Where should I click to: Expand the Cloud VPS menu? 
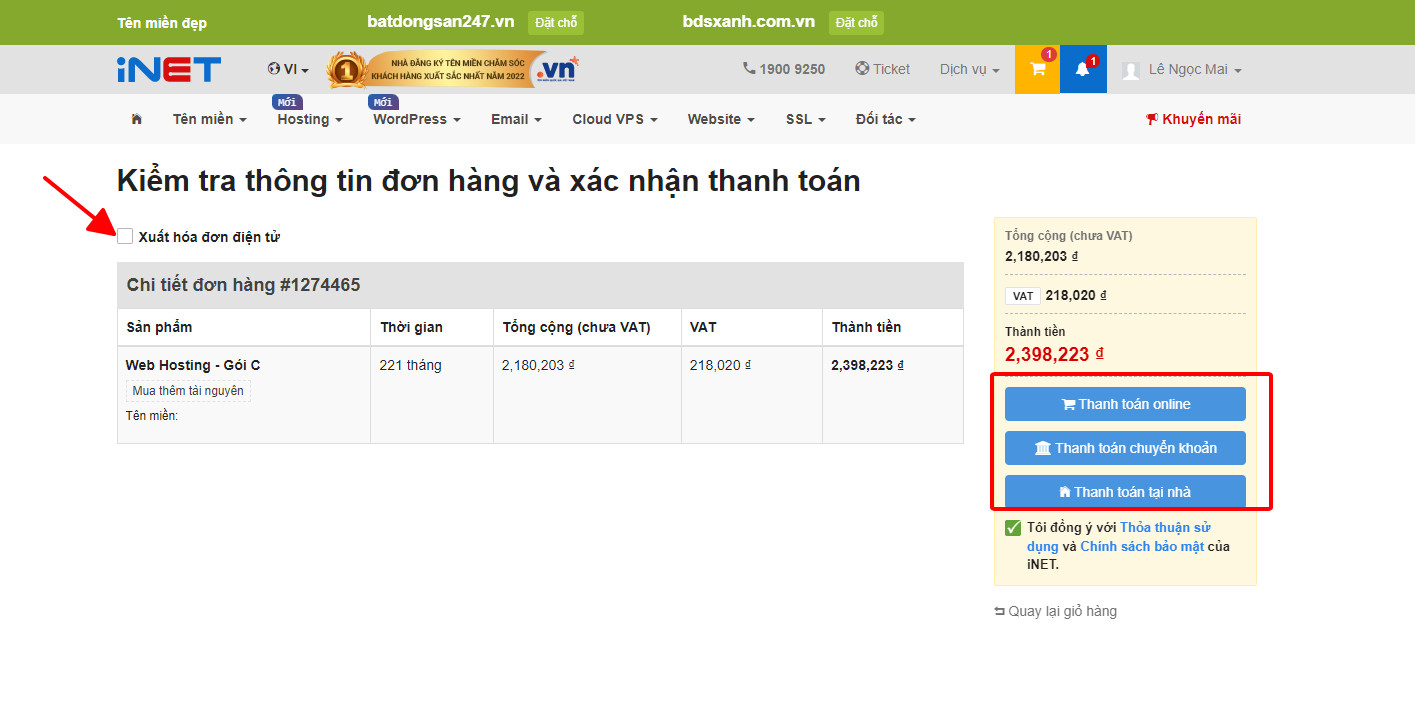pyautogui.click(x=615, y=119)
